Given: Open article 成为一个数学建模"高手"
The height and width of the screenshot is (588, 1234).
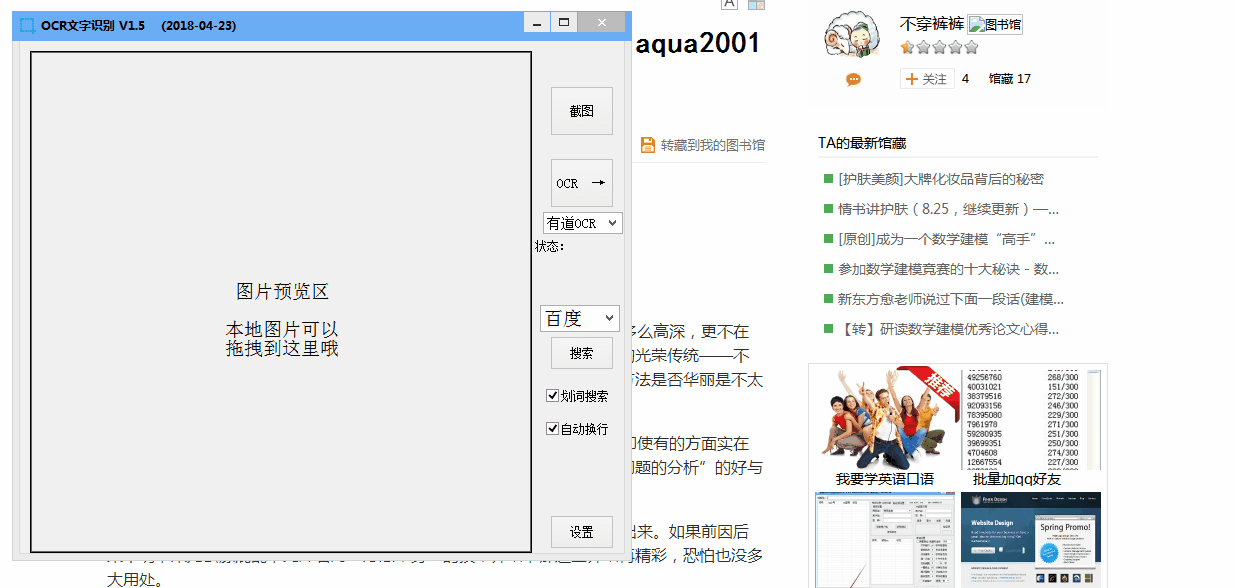Looking at the screenshot, I should [946, 239].
